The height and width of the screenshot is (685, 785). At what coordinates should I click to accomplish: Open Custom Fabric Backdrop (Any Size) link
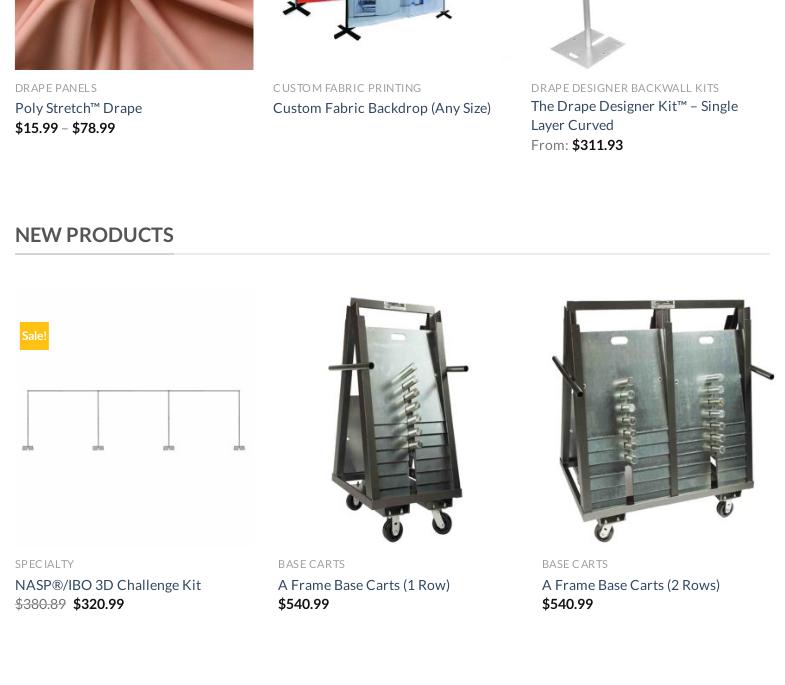(382, 108)
